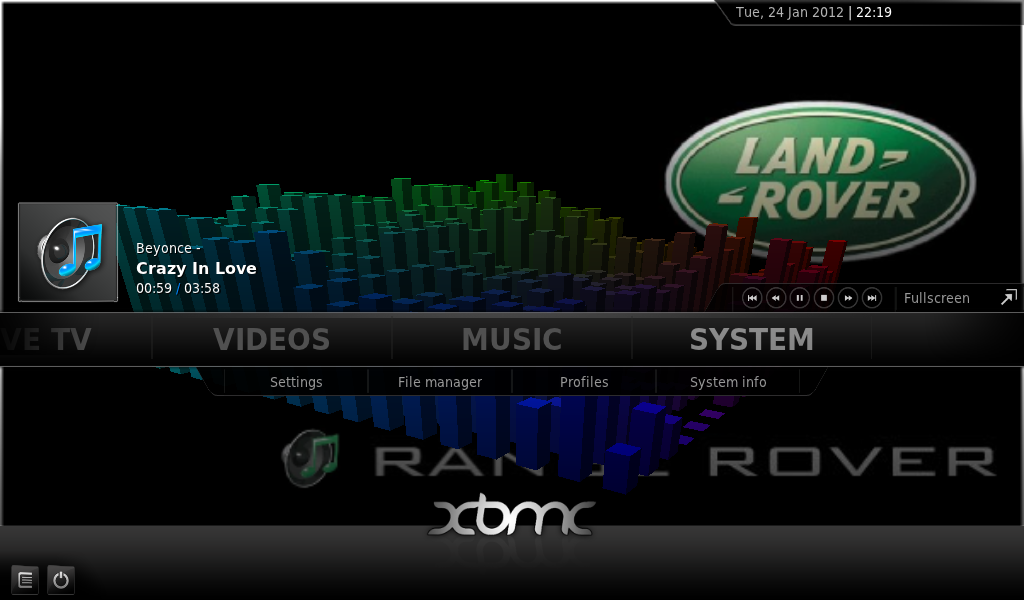
Task: Select the MUSIC main menu item
Action: tap(512, 339)
